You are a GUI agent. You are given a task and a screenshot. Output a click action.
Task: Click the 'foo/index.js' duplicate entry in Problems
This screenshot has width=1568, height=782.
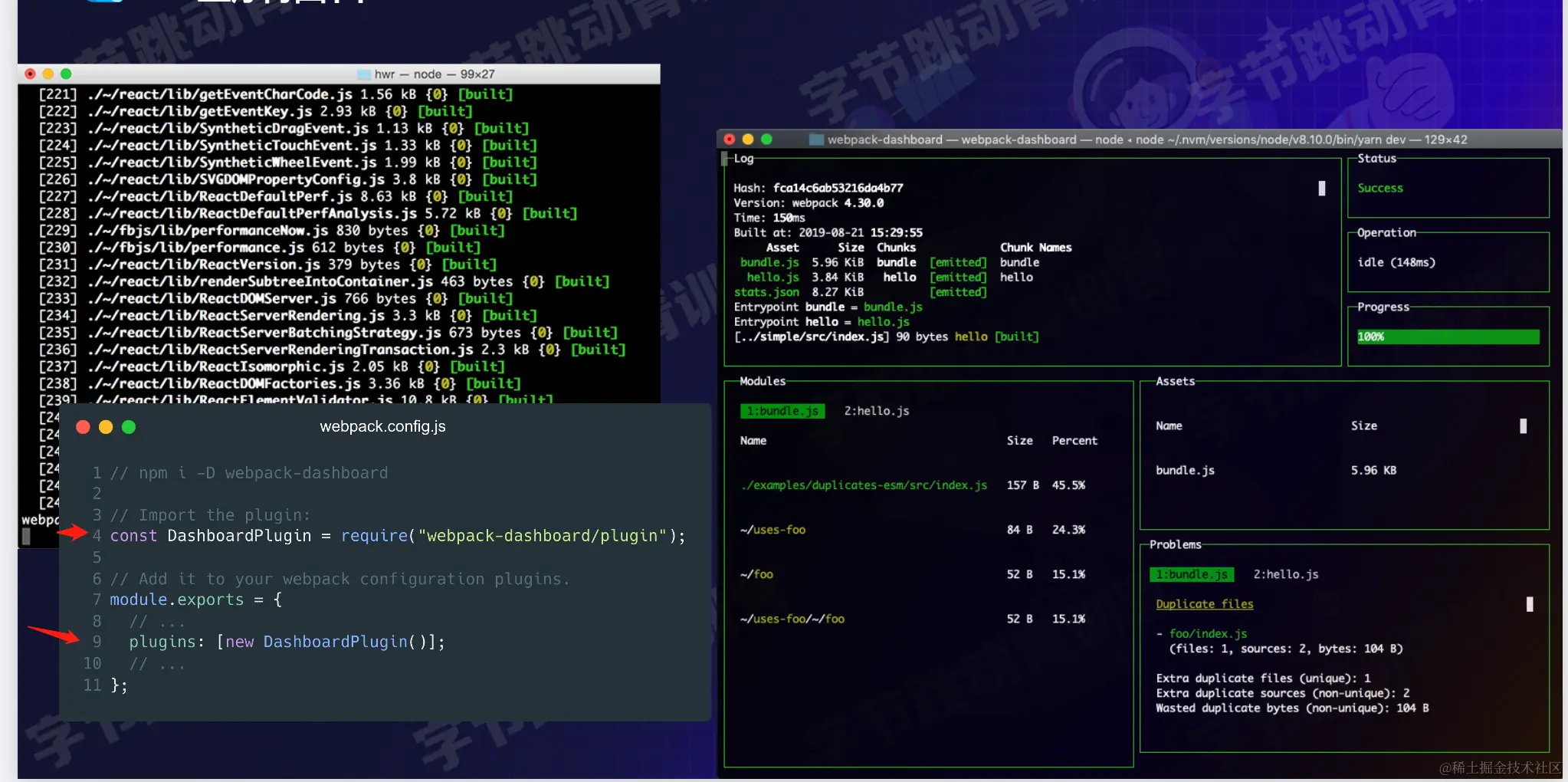(x=1208, y=634)
